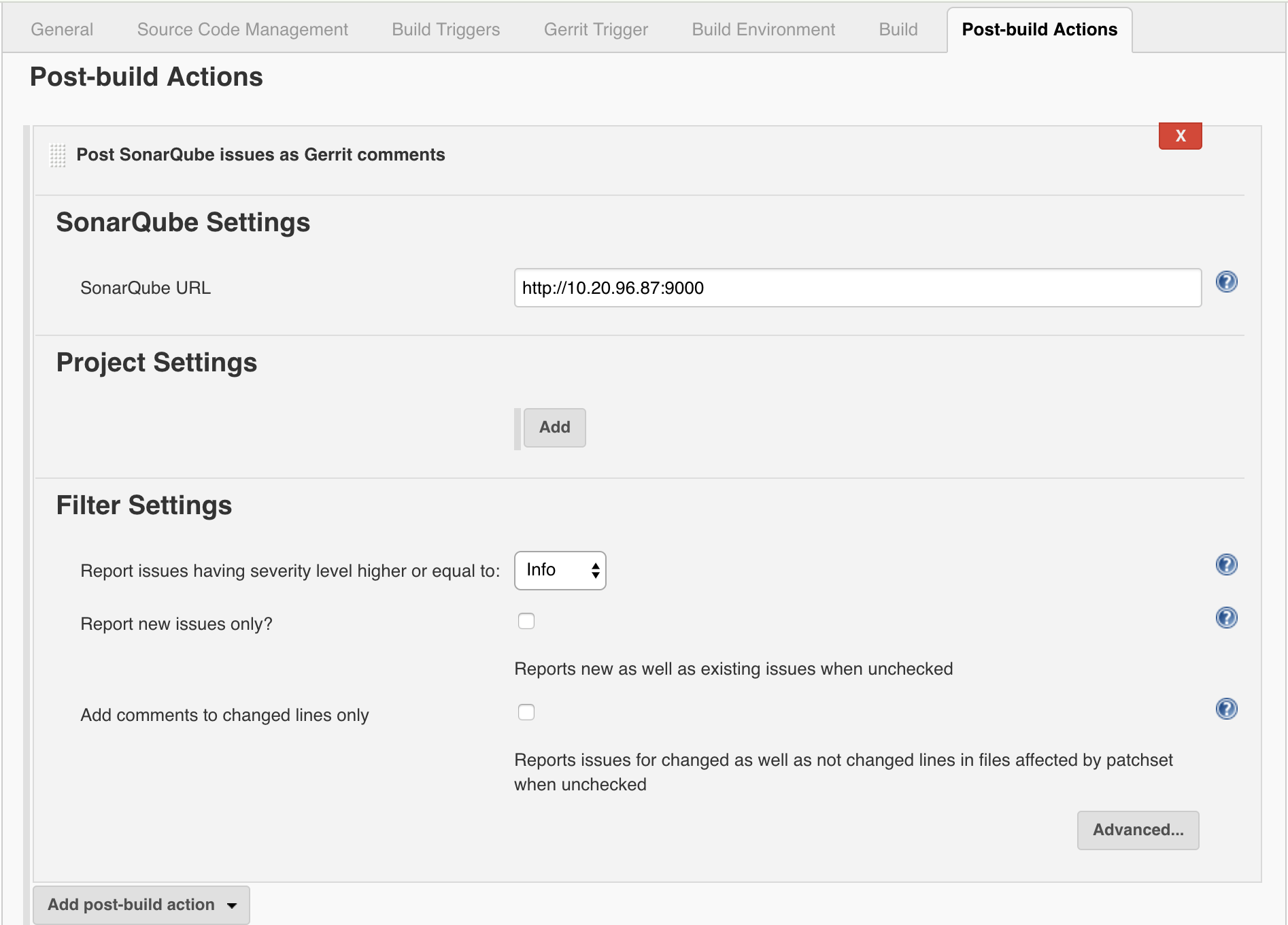Viewport: 1288px width, 925px height.
Task: Open Add post-build action dropdown
Action: pyautogui.click(x=141, y=905)
